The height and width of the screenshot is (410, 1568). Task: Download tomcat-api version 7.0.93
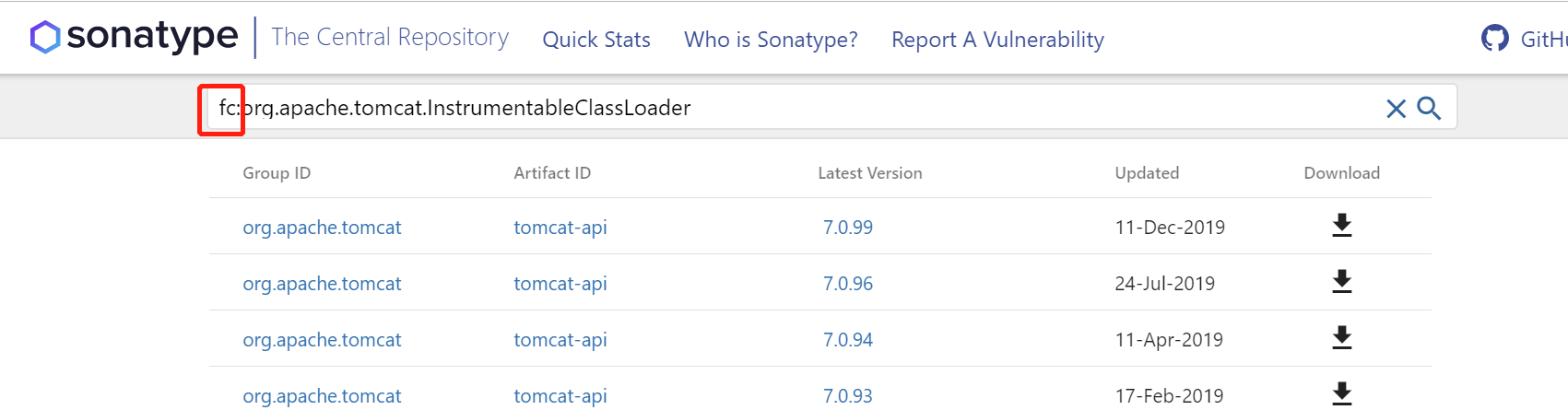[1342, 394]
